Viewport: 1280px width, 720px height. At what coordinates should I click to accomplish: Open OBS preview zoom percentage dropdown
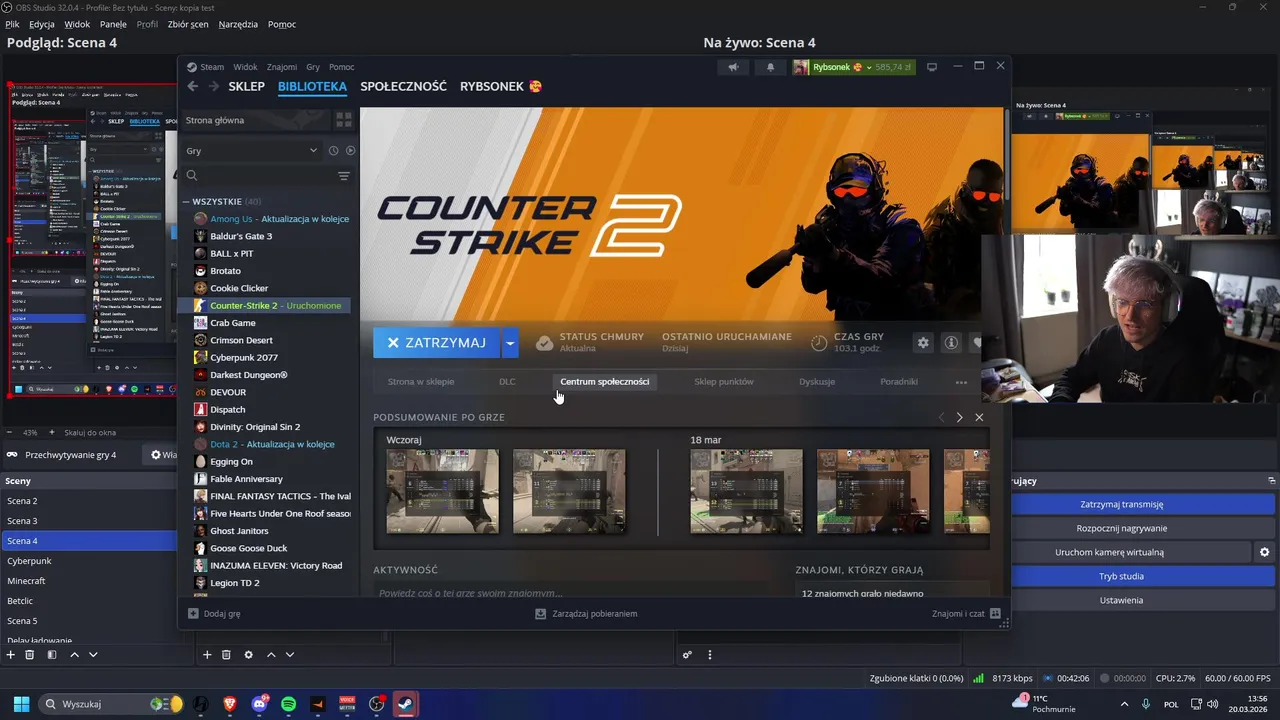point(31,432)
